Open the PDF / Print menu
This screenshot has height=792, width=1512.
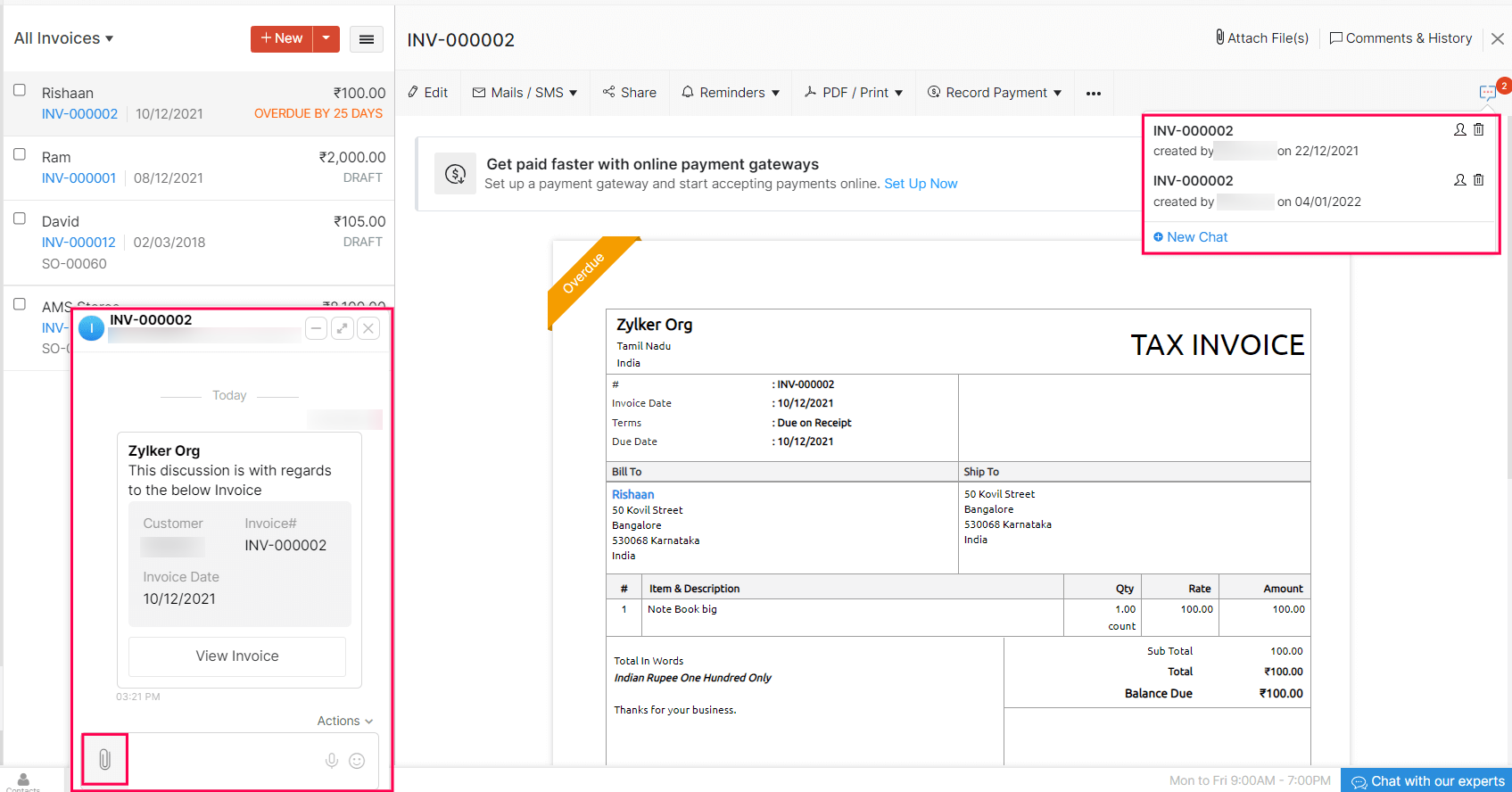(854, 93)
